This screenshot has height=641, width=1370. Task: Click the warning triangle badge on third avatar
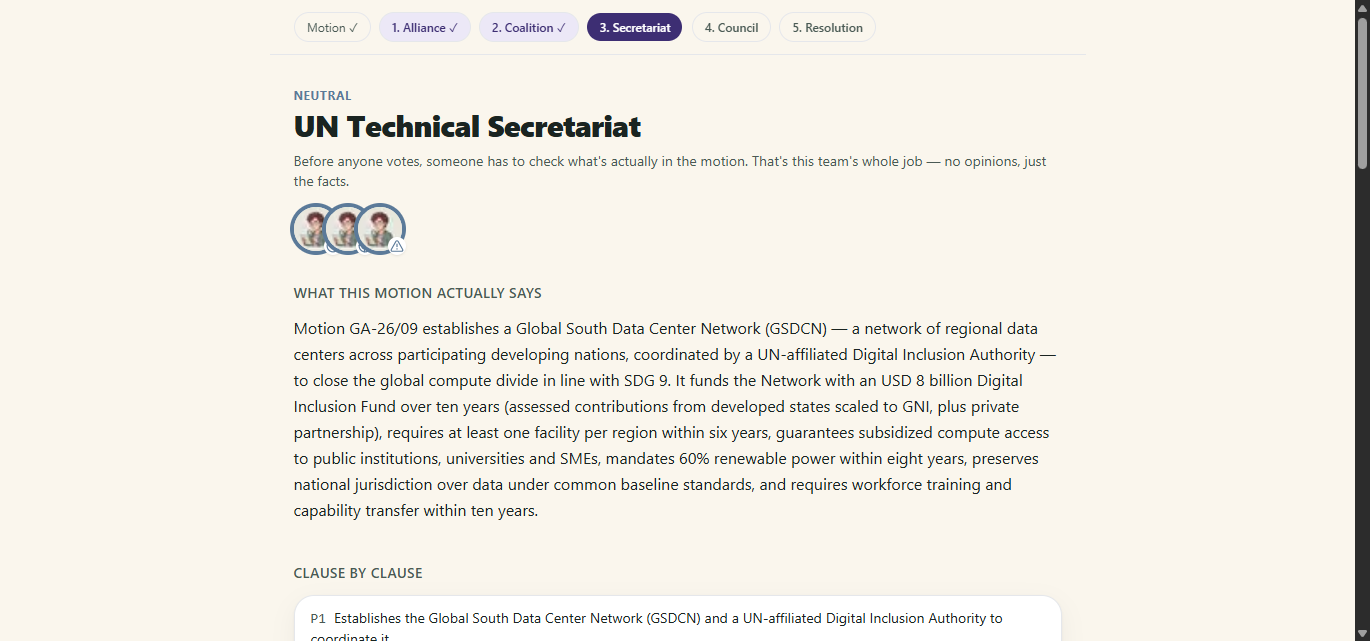pos(397,246)
